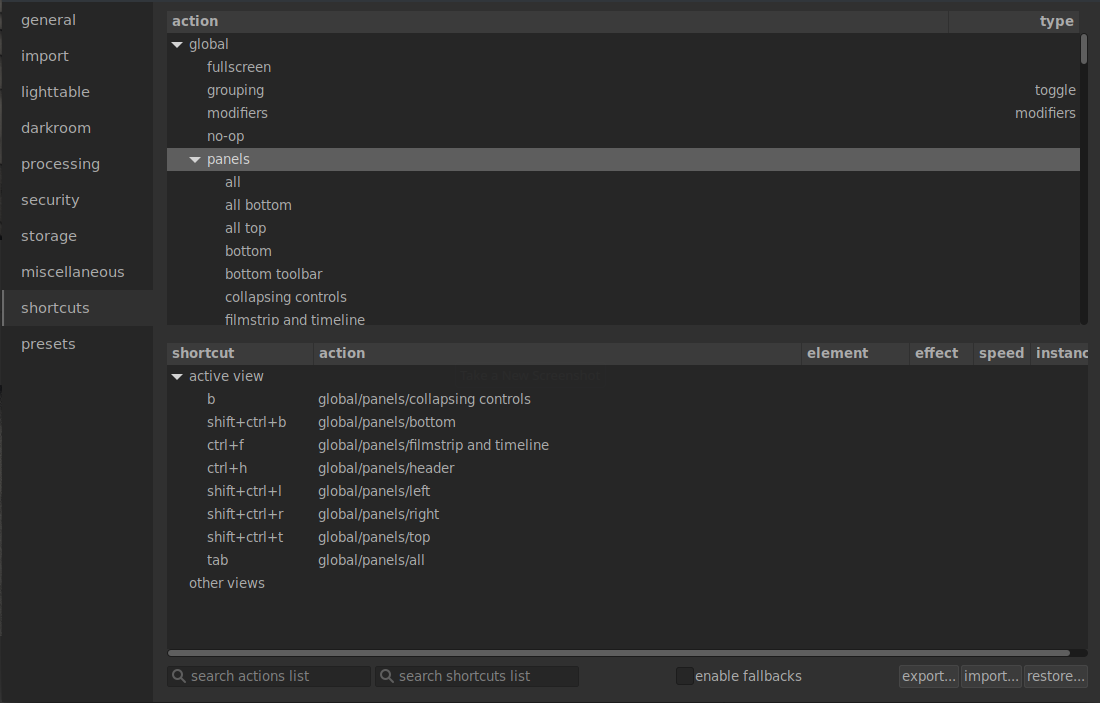The height and width of the screenshot is (703, 1100).
Task: Open the lighttable preferences tab
Action: [56, 92]
